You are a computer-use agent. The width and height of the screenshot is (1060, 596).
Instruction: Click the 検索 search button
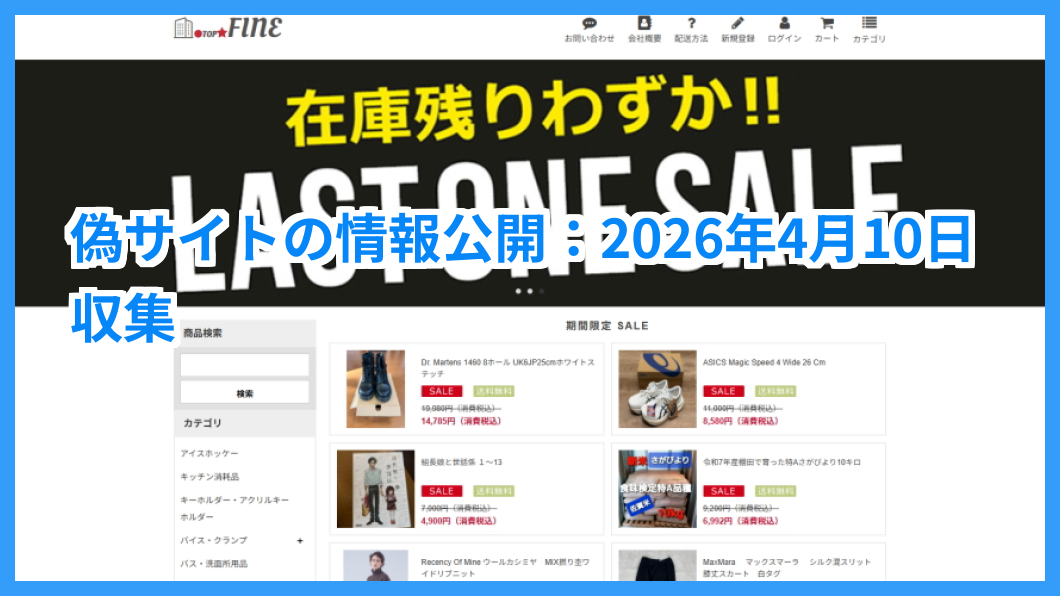pos(245,393)
